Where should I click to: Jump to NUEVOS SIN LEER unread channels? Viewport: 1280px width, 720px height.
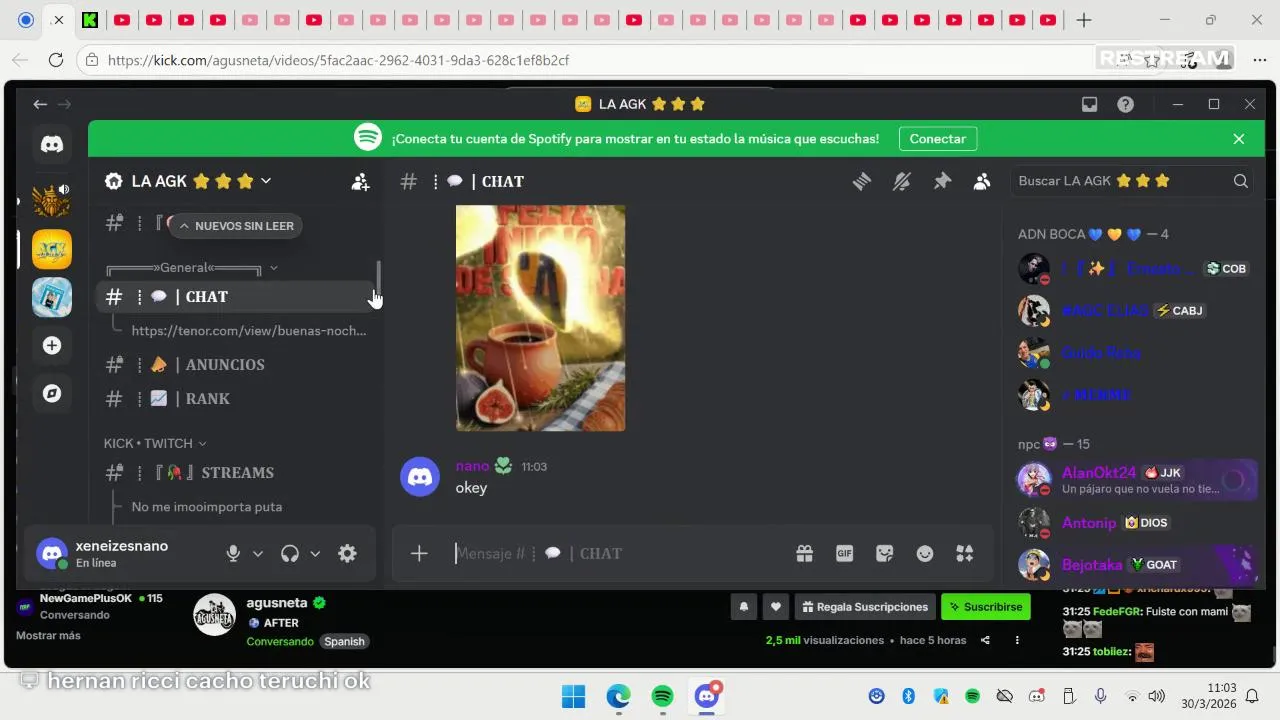[x=236, y=226]
